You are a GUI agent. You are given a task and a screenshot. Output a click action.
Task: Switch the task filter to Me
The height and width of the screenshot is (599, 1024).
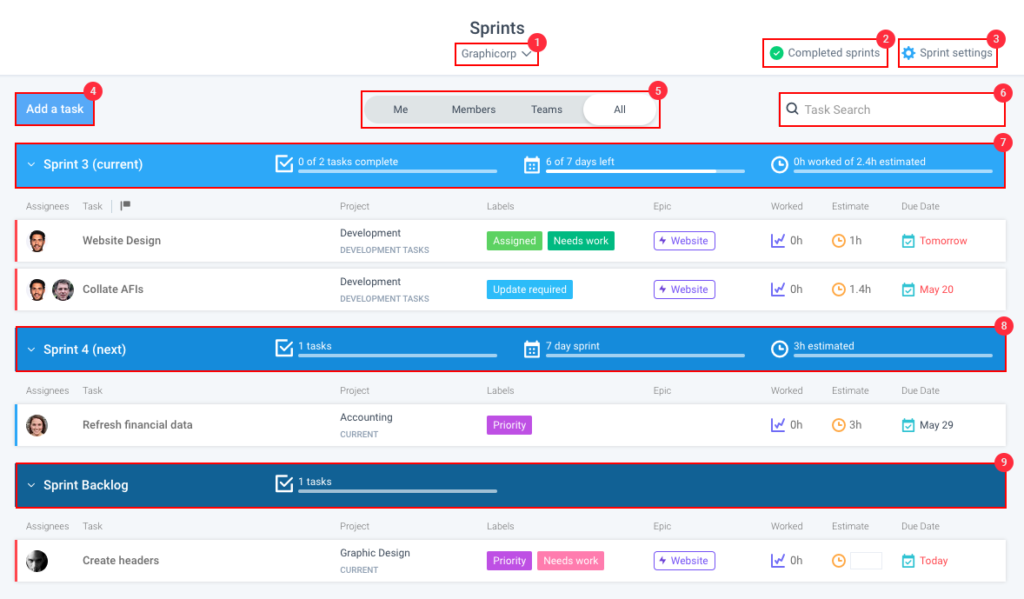(x=400, y=110)
